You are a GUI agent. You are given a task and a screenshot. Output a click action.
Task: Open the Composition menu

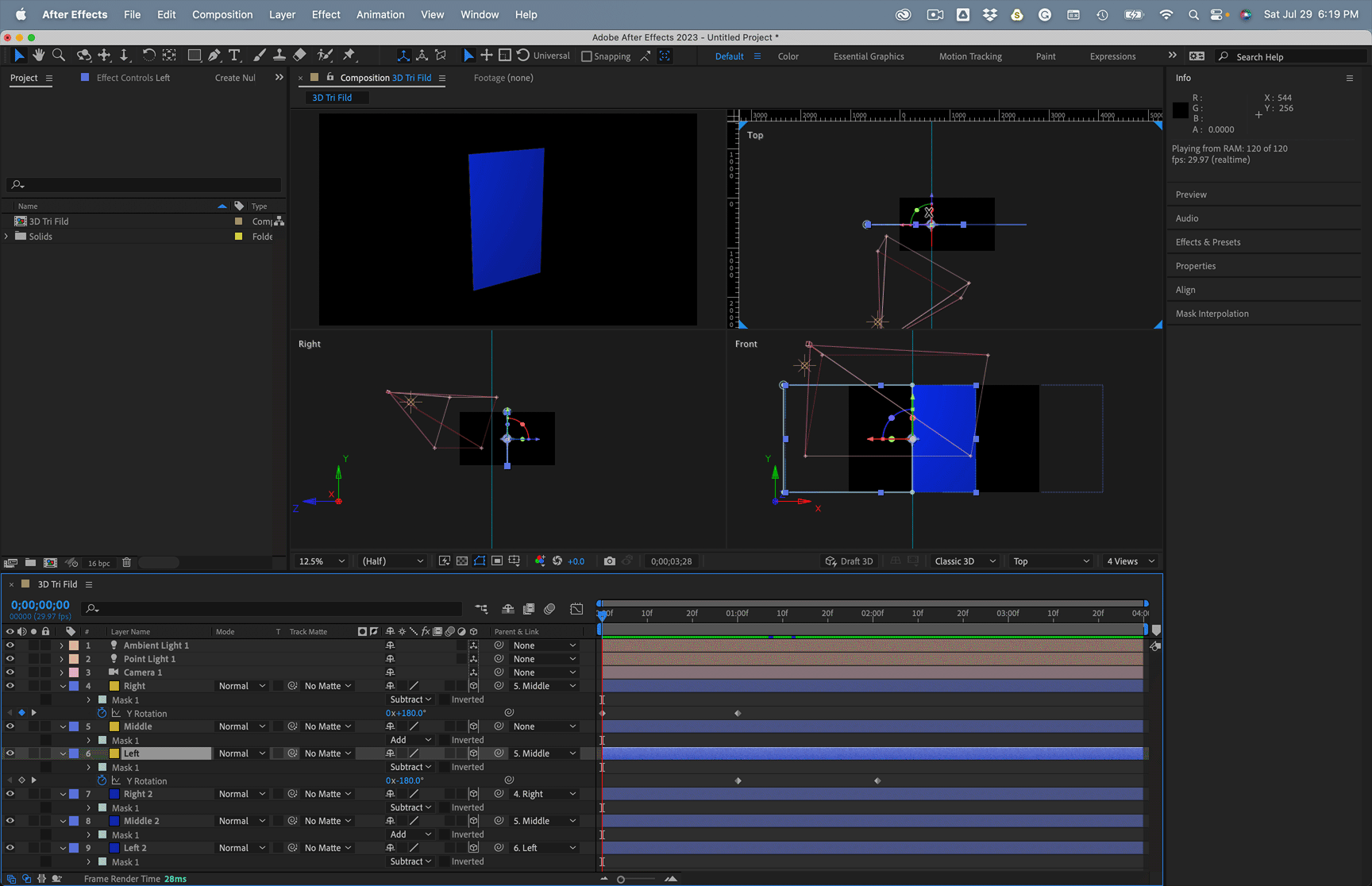click(222, 14)
